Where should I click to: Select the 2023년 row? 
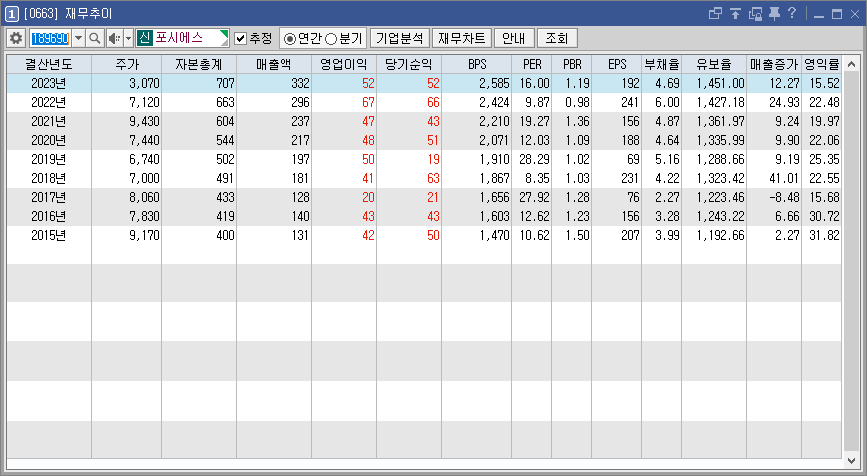coord(424,83)
